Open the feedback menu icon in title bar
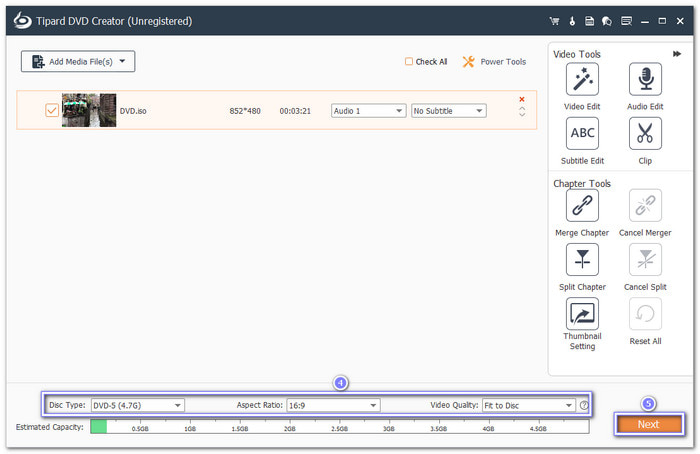 [x=626, y=21]
